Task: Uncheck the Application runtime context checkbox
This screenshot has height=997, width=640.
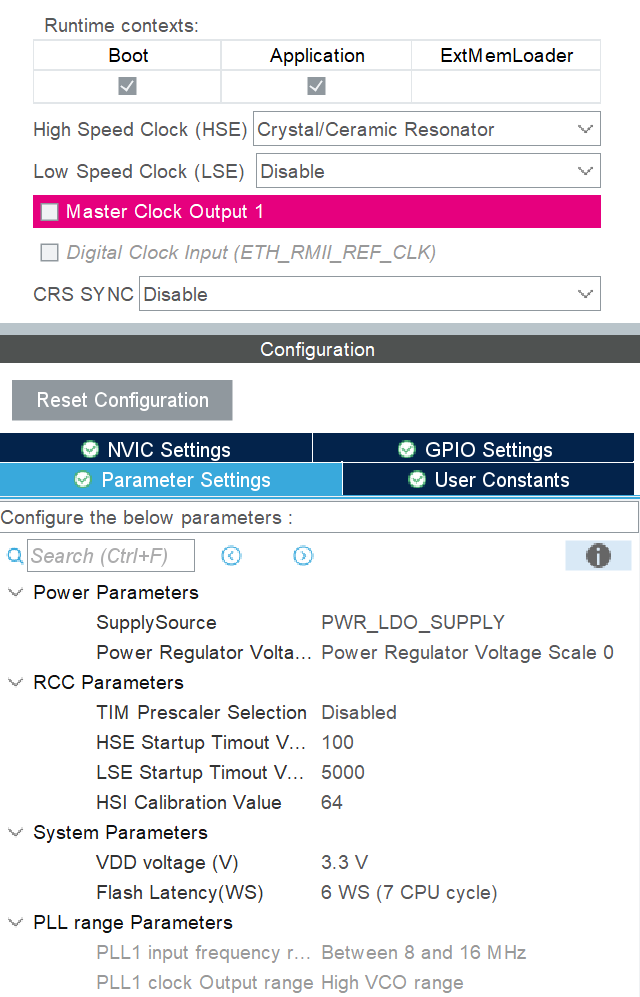Action: (316, 88)
